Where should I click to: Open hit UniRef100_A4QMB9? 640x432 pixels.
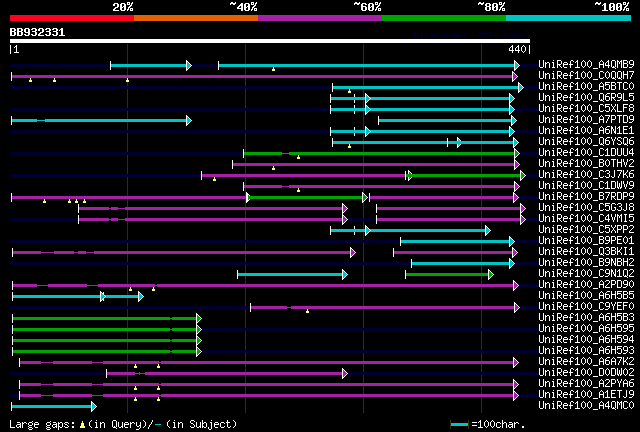pyautogui.click(x=586, y=64)
